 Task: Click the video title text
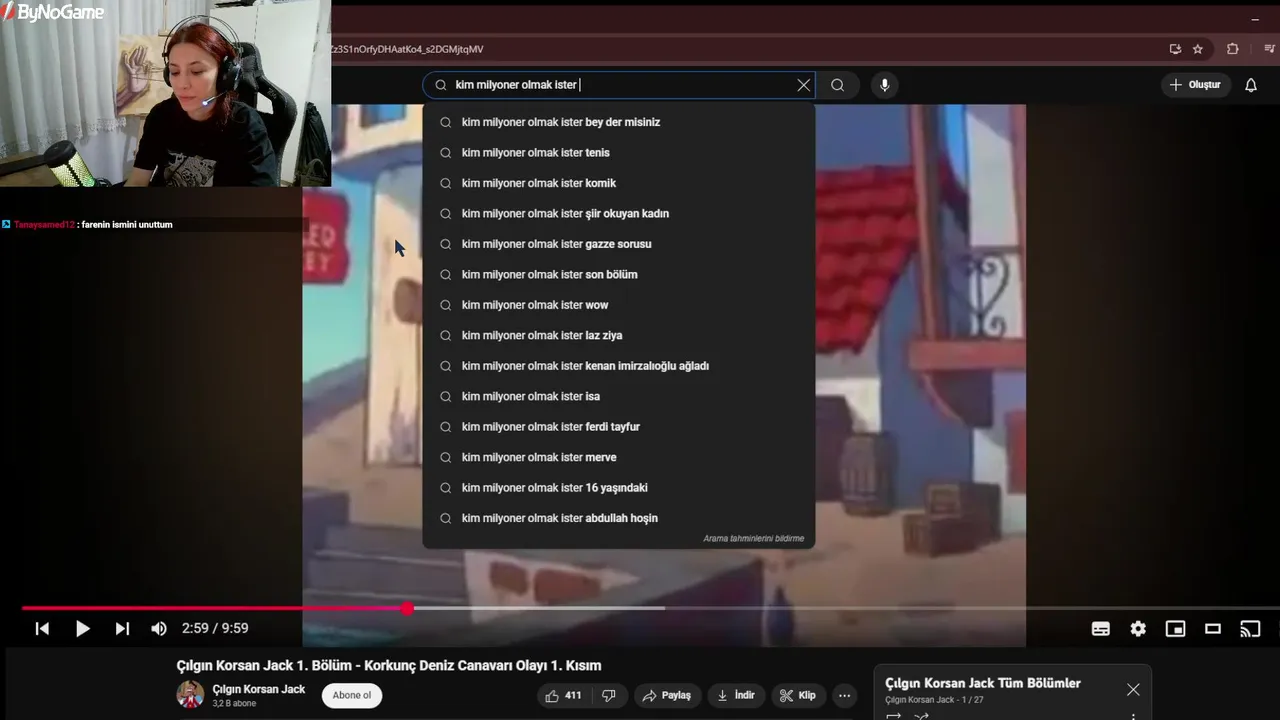(389, 666)
